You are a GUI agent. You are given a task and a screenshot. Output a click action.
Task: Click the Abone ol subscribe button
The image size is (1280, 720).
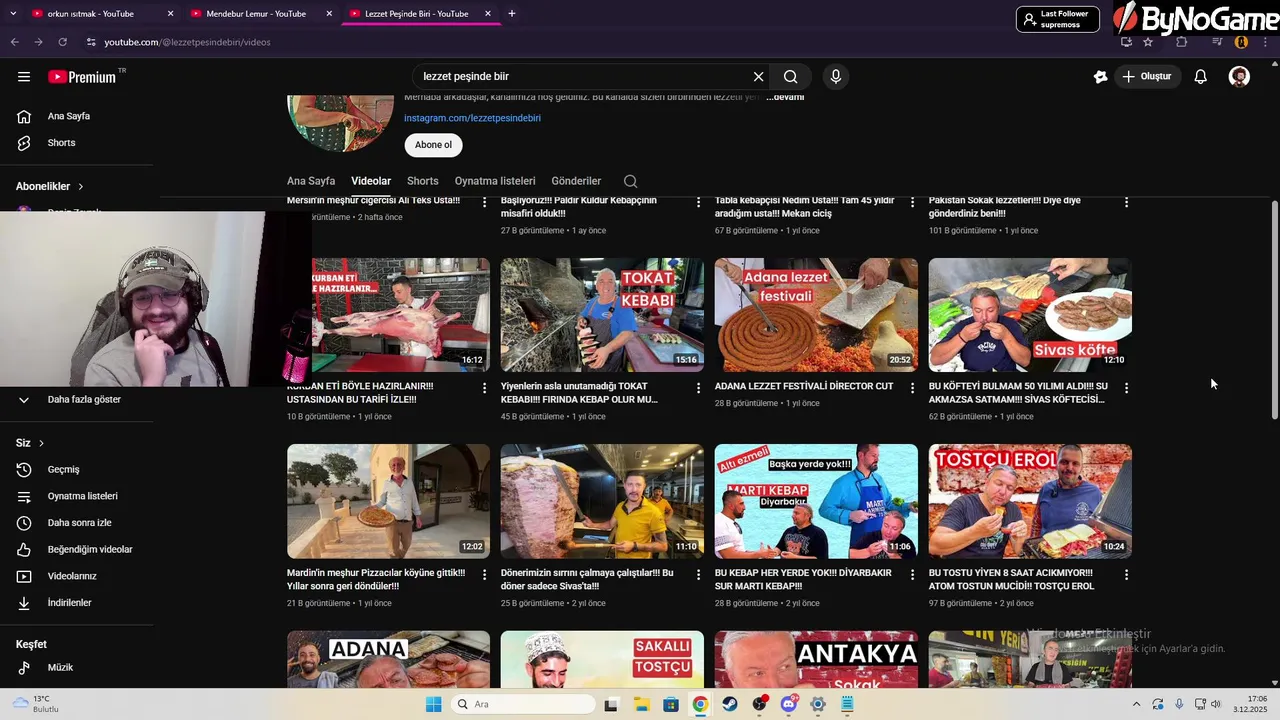(x=433, y=145)
